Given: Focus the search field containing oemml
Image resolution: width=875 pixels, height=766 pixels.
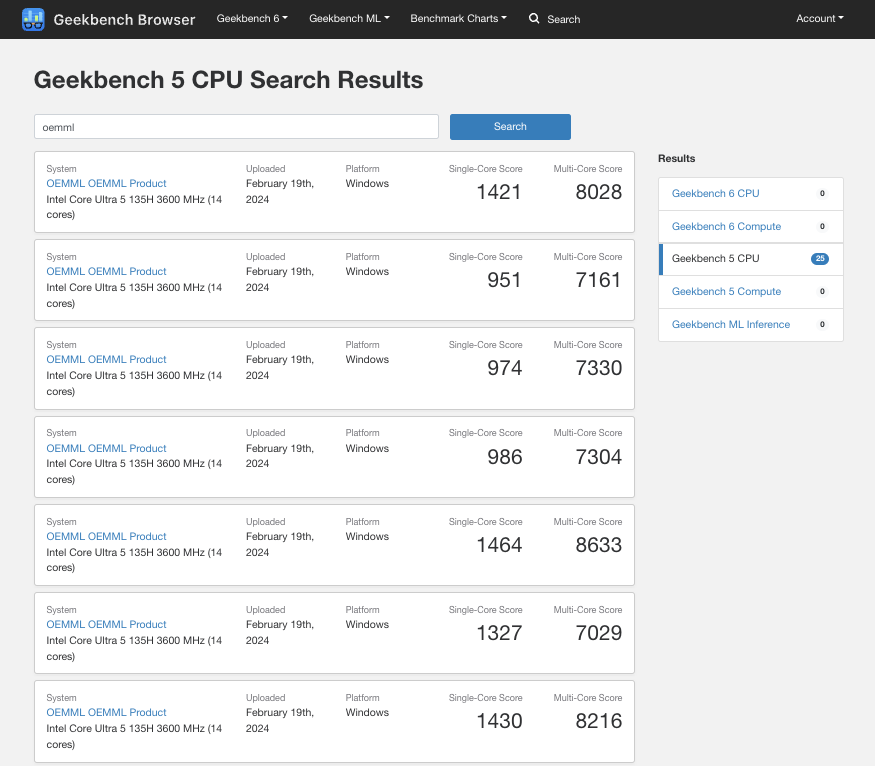Looking at the screenshot, I should click(x=236, y=127).
